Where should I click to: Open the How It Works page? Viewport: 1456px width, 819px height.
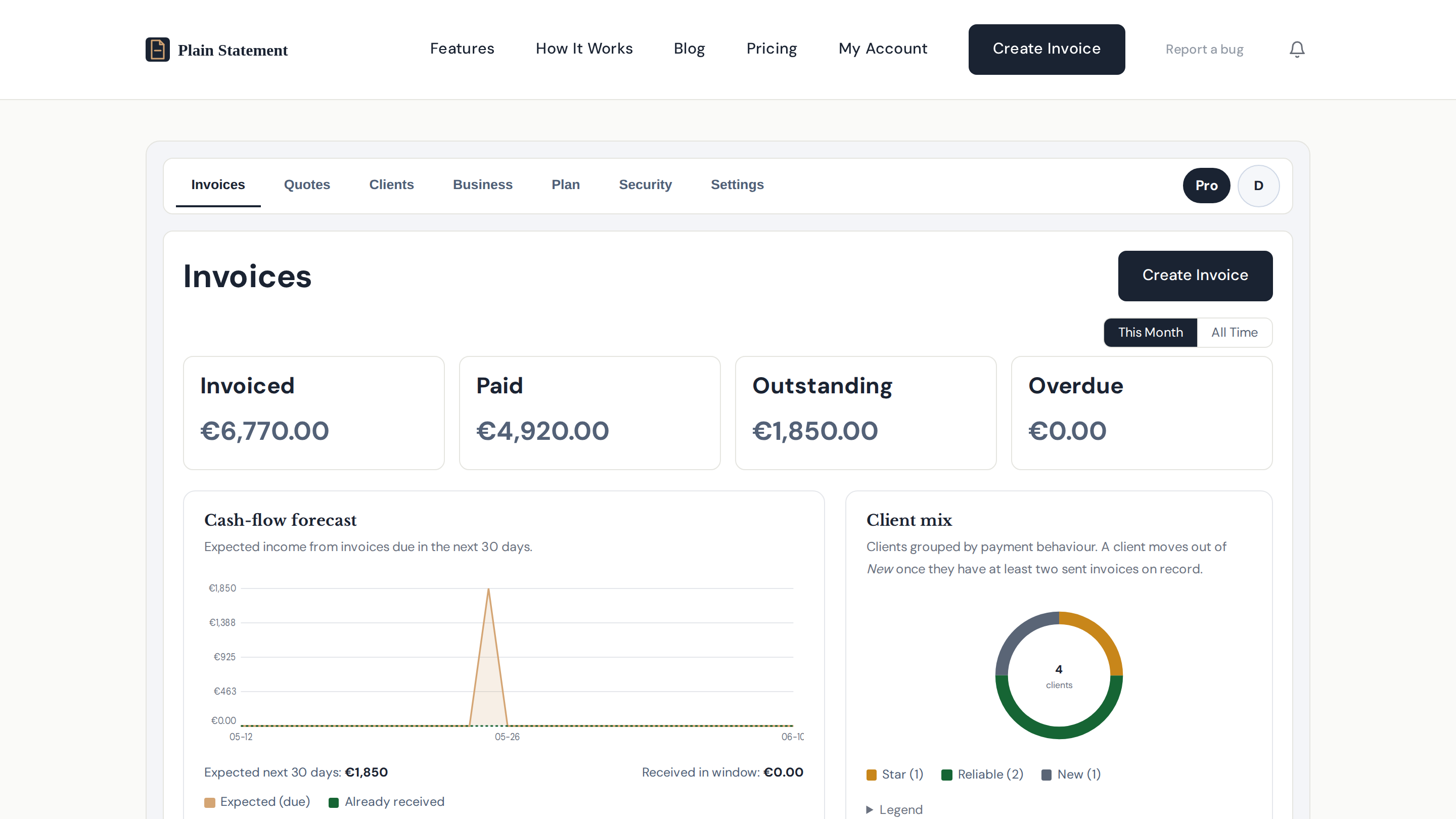coord(584,49)
